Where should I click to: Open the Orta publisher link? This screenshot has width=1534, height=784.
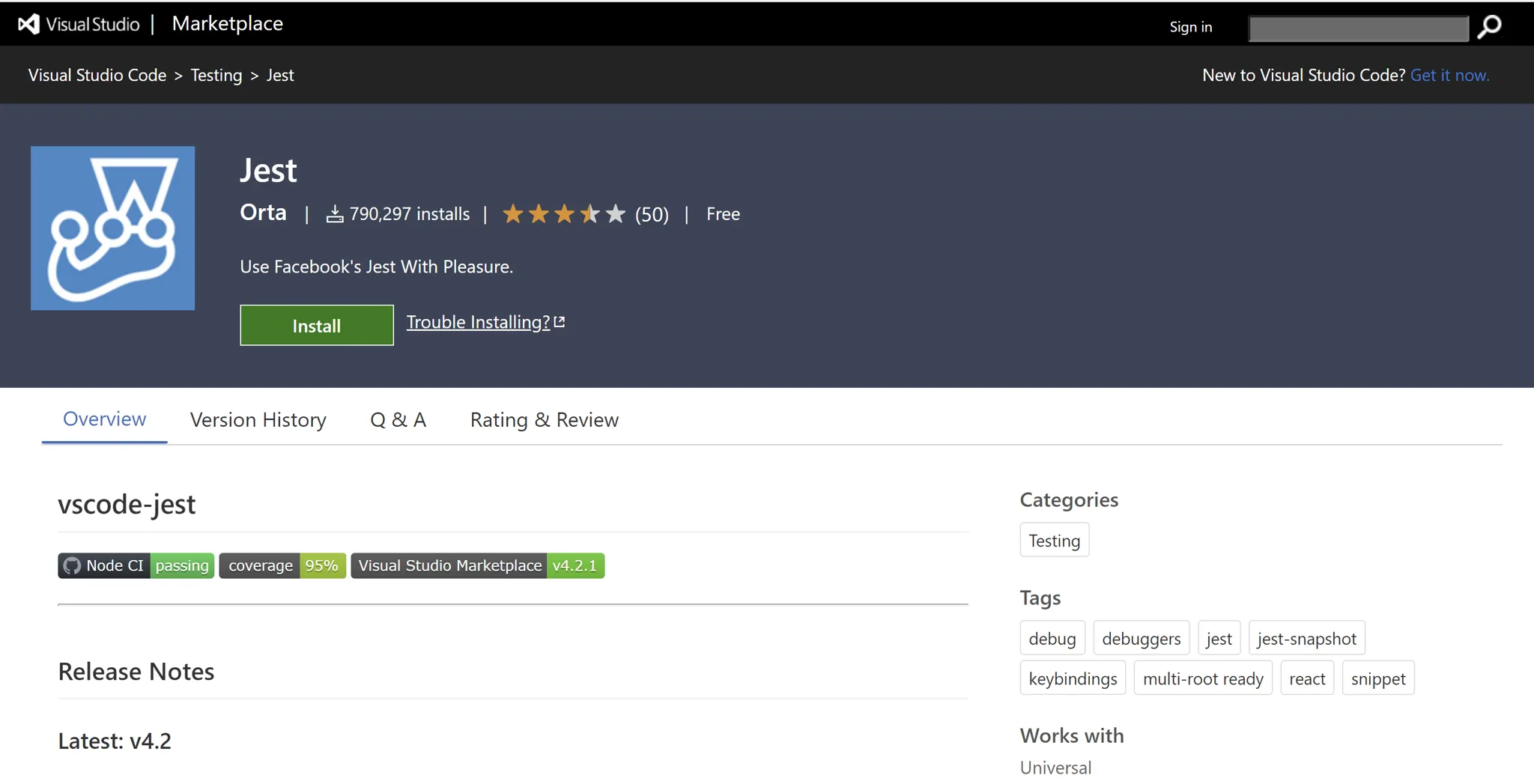point(263,213)
